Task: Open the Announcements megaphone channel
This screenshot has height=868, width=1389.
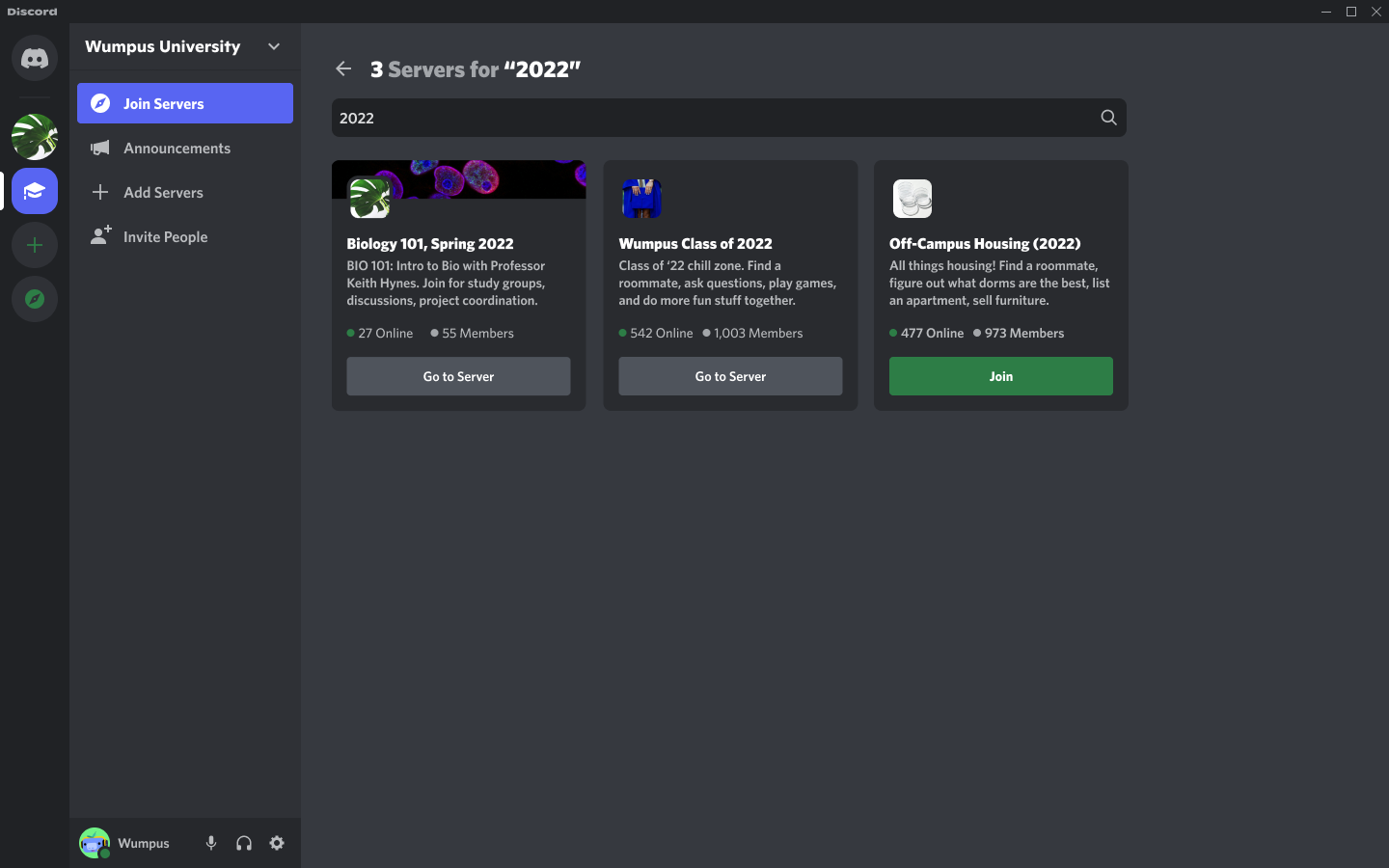Action: click(177, 148)
